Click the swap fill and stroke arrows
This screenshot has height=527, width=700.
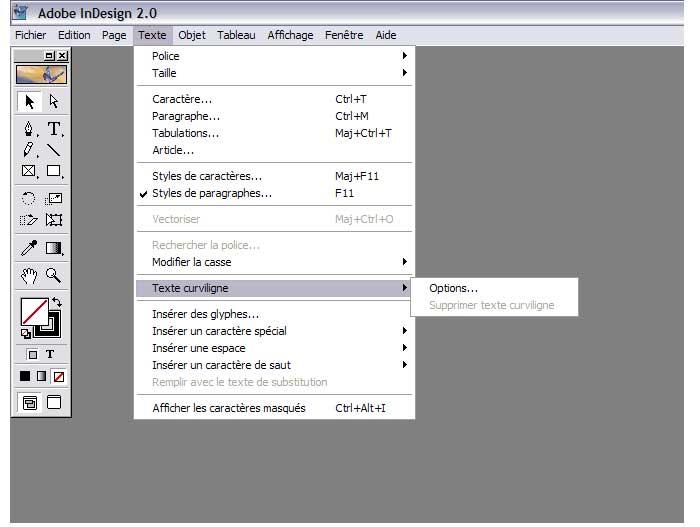click(x=57, y=302)
